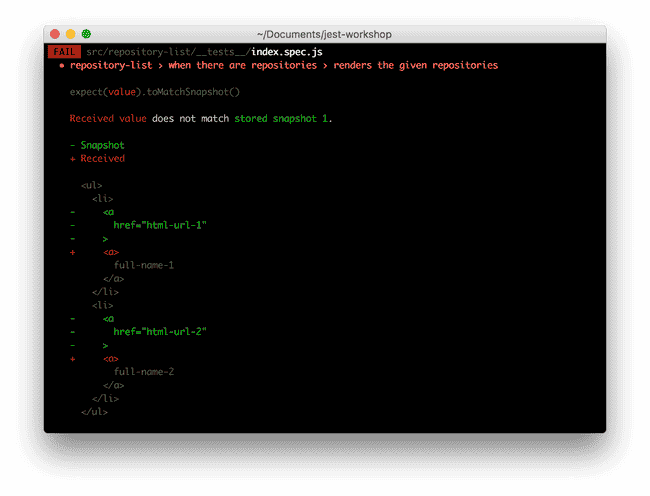The width and height of the screenshot is (650, 496).
Task: Click the href="html-url-2" attribute line
Action: (160, 331)
